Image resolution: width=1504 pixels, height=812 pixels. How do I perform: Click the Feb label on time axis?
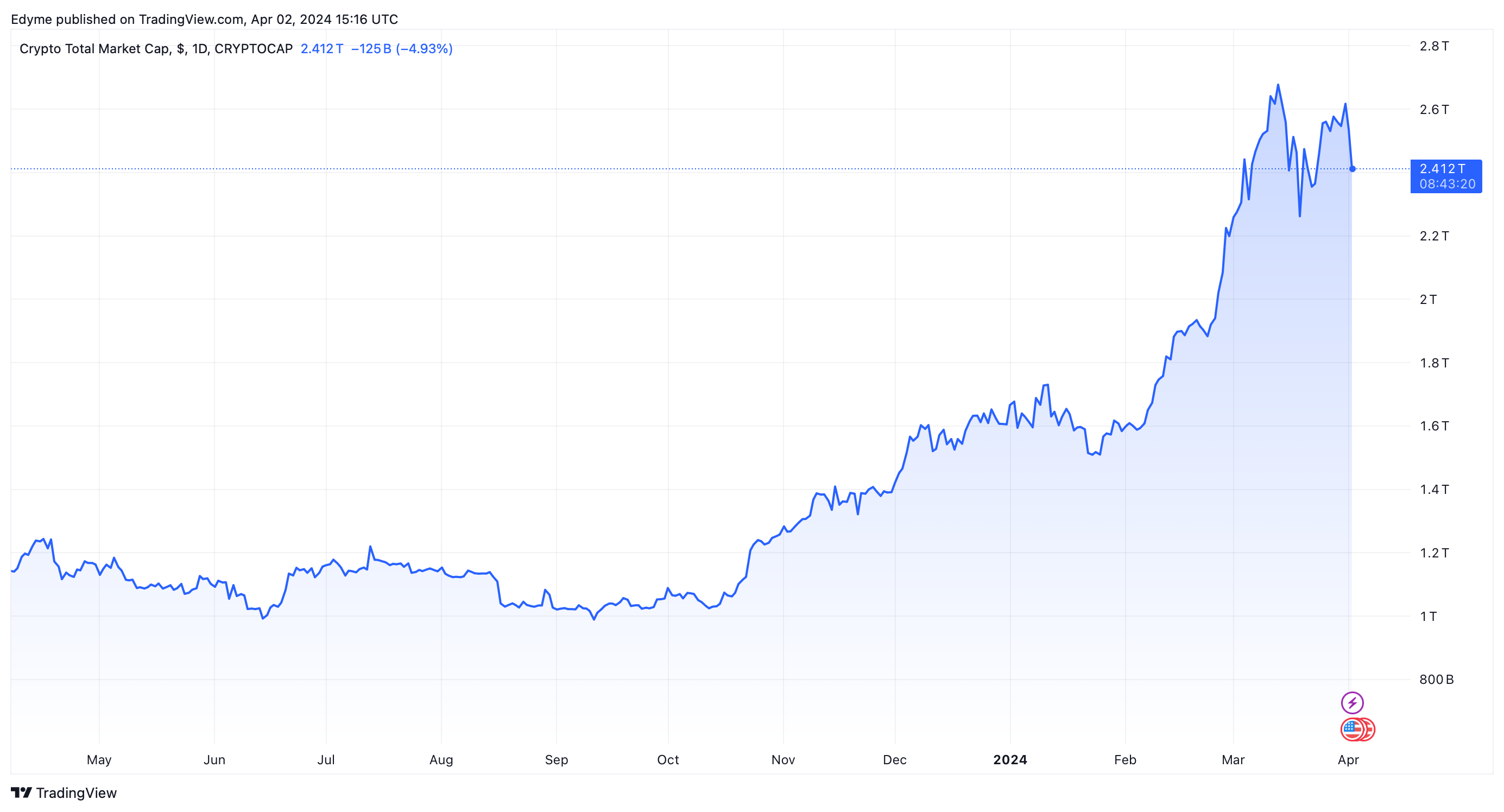[1125, 759]
